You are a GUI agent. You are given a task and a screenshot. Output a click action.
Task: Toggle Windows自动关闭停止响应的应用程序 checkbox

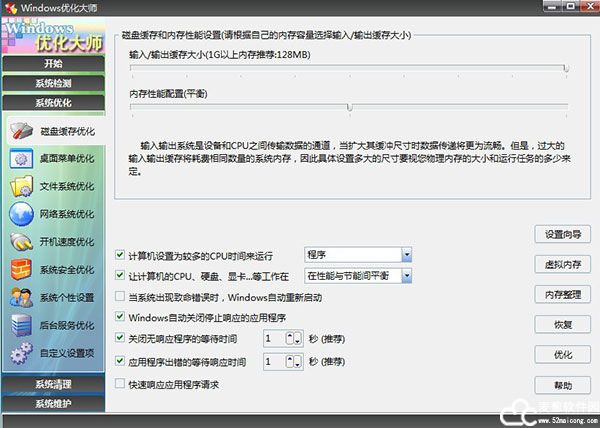120,317
